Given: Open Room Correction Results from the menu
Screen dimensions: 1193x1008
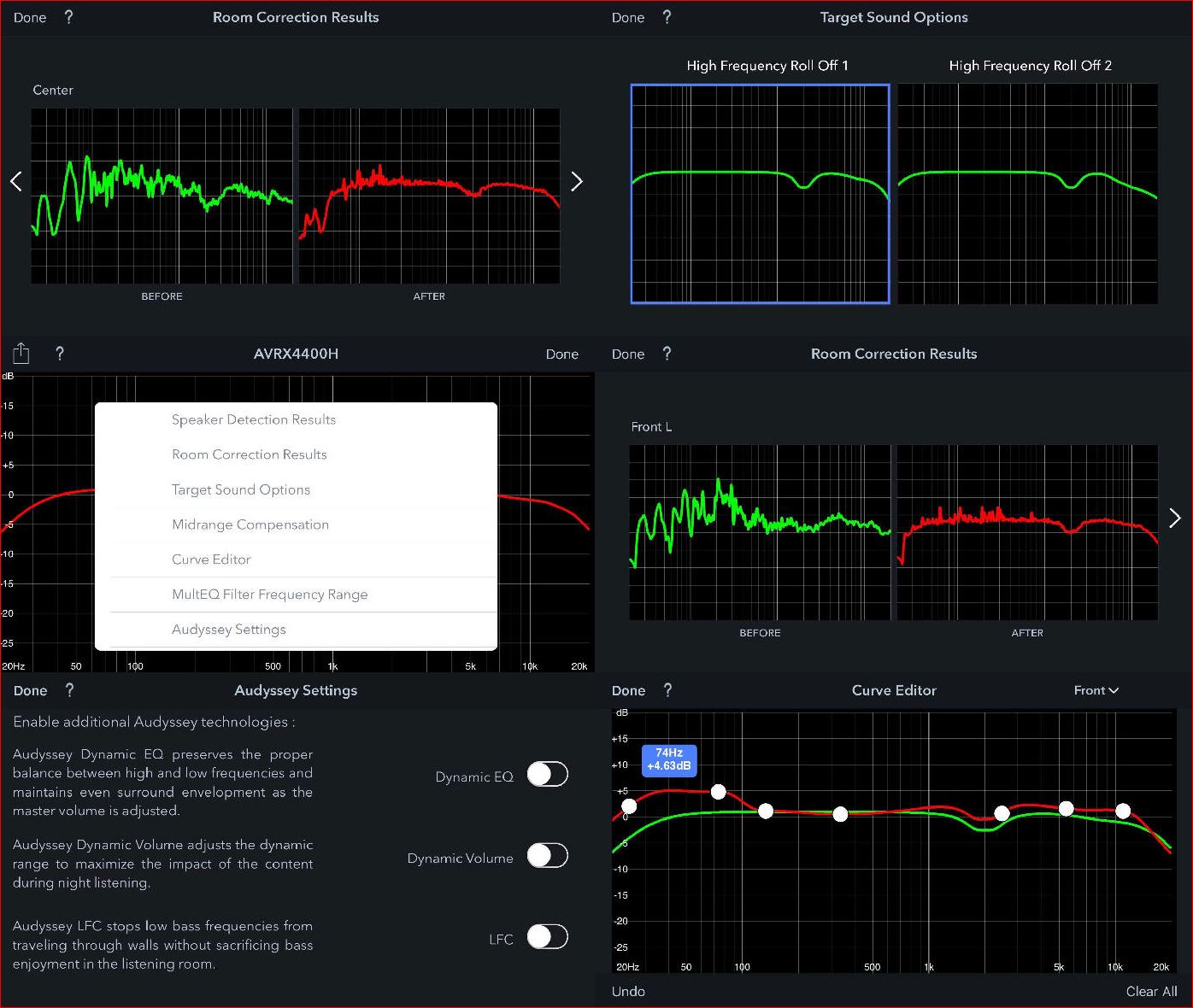Looking at the screenshot, I should tap(296, 454).
